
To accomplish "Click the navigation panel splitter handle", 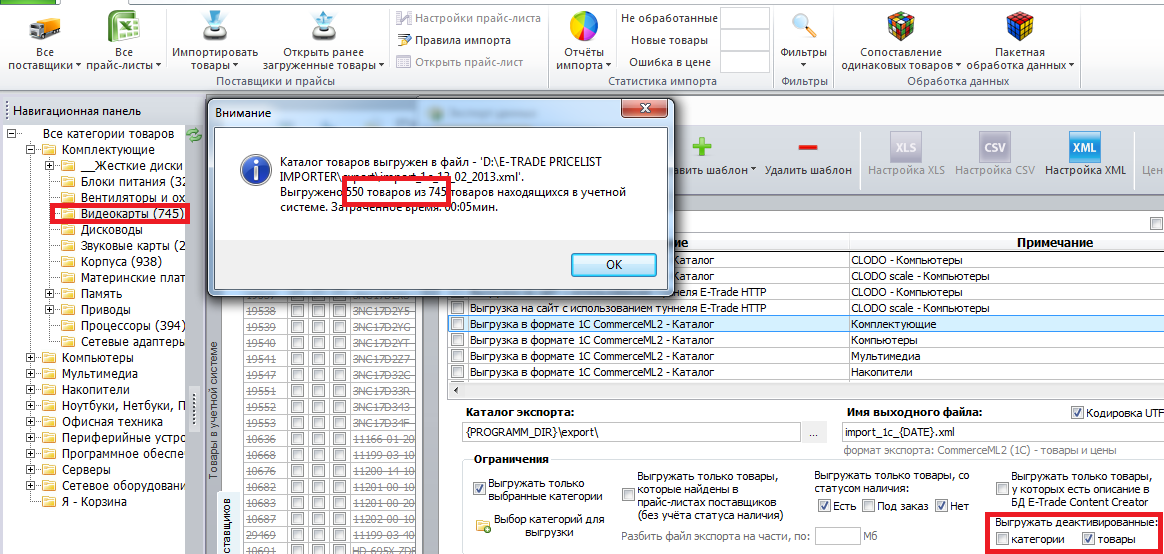I will pos(195,407).
